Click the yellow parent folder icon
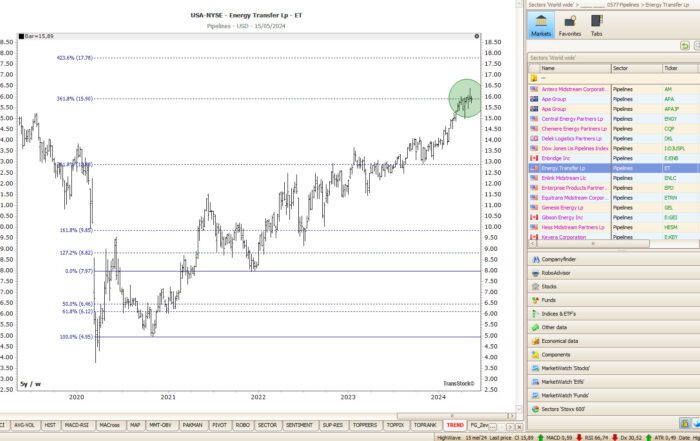Viewport: 700px width, 441px height. (534, 78)
